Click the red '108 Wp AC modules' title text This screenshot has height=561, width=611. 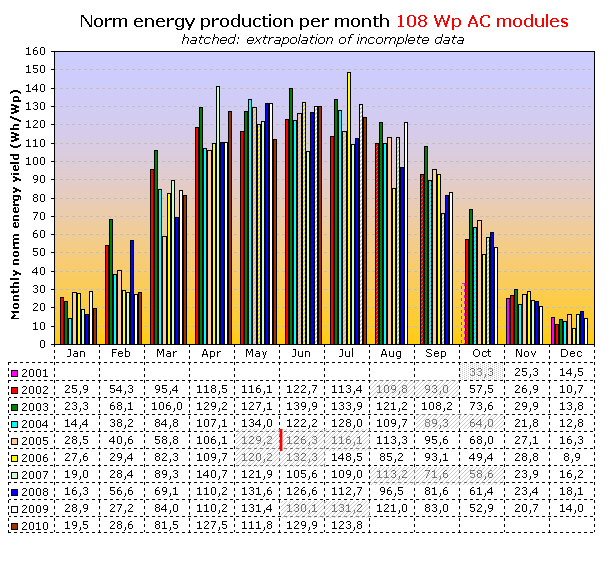[x=482, y=21]
